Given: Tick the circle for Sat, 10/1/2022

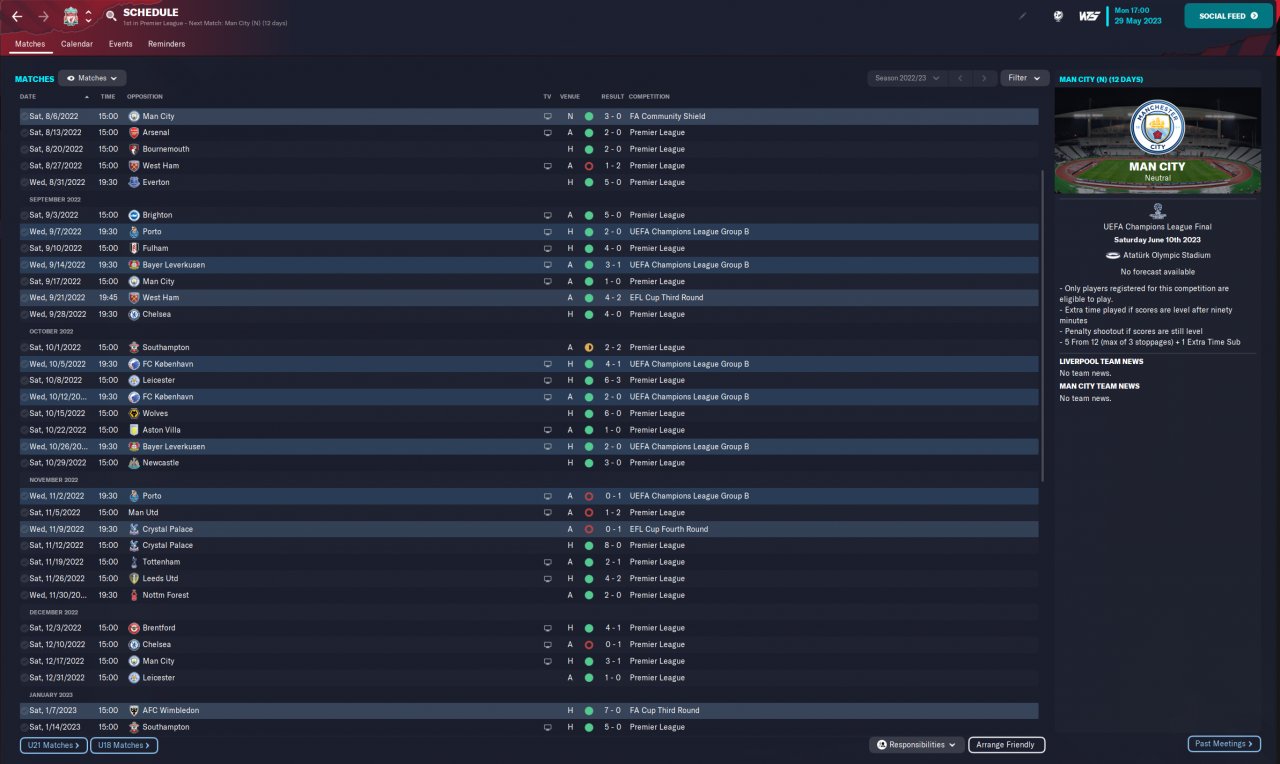Looking at the screenshot, I should 24,347.
